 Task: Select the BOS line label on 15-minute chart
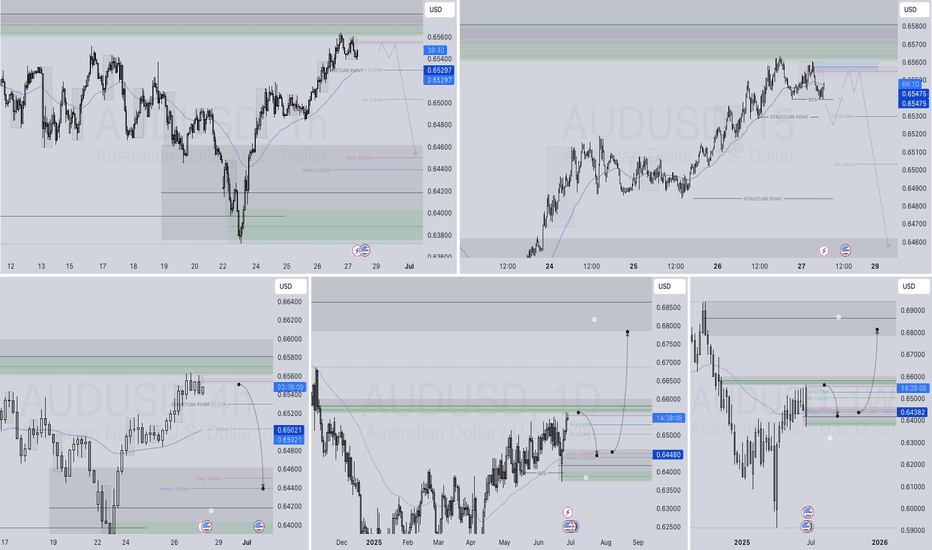(813, 100)
